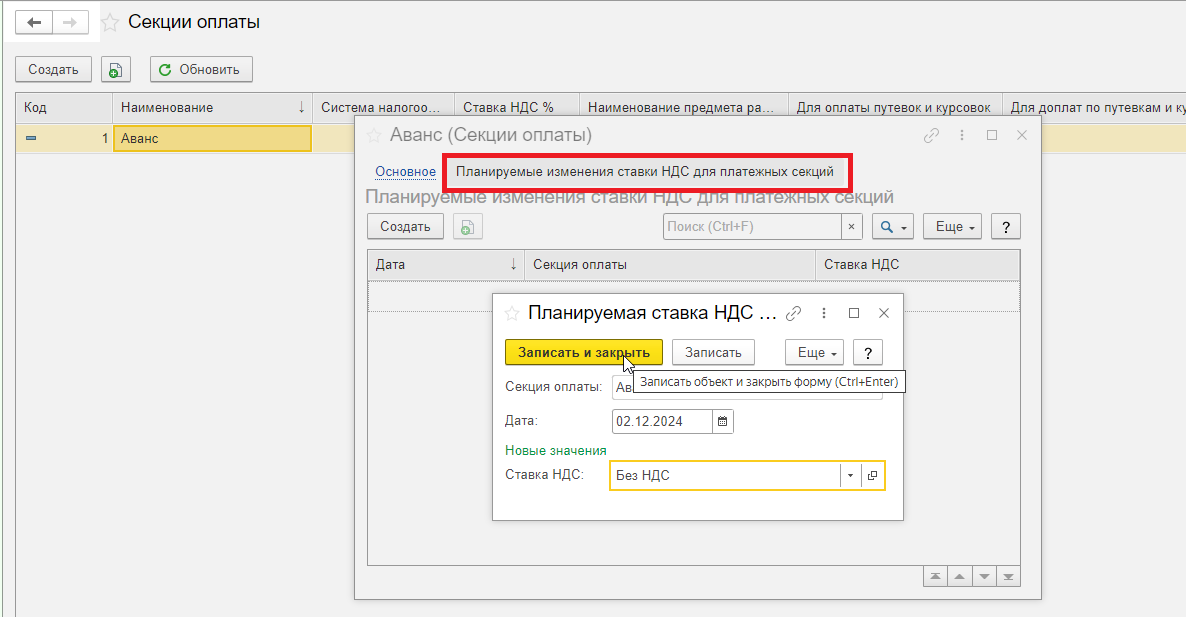Focus the Поиск (Ctrl+F) search field

tap(752, 227)
